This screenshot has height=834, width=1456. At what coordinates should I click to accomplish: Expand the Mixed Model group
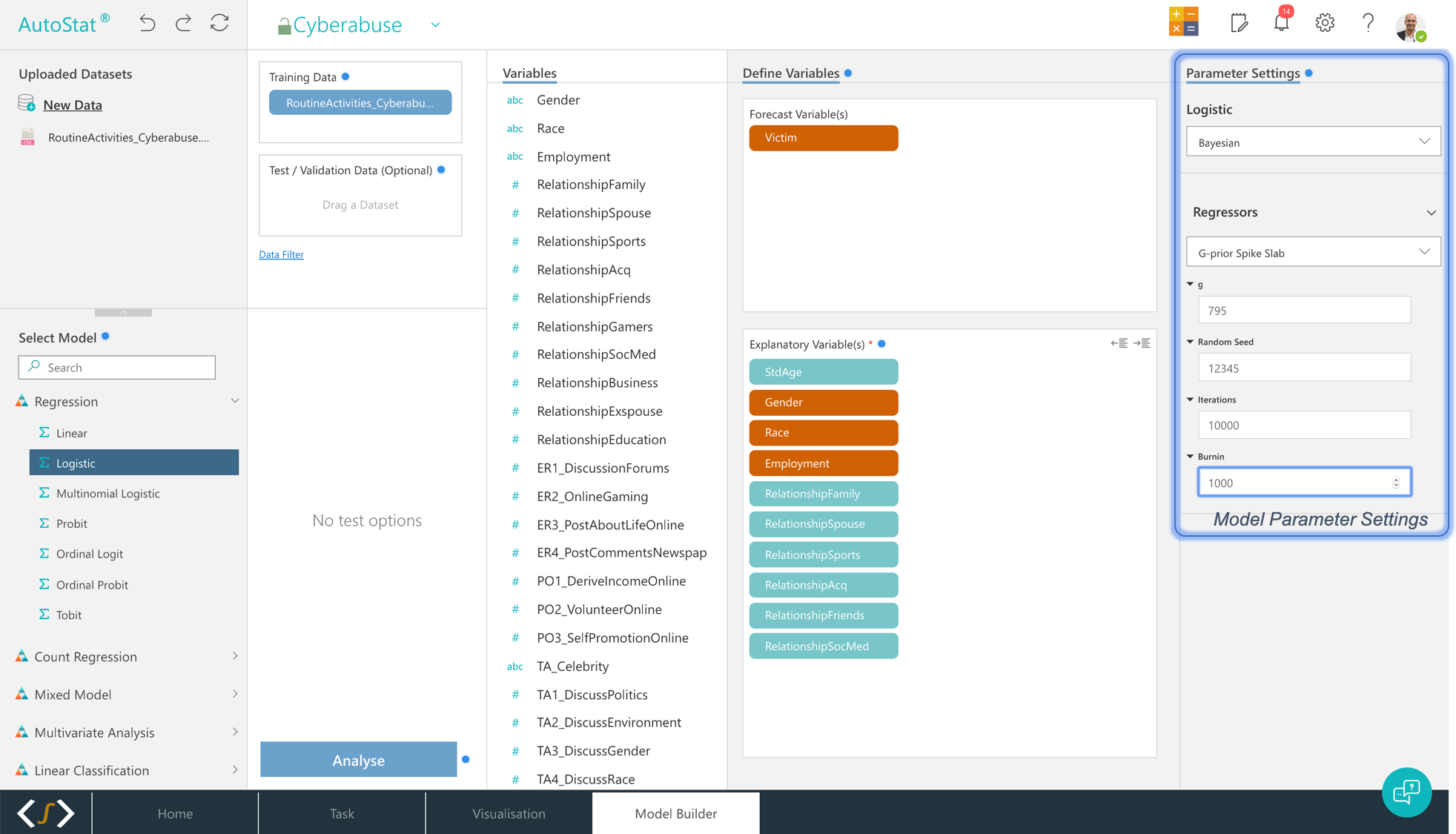click(235, 694)
